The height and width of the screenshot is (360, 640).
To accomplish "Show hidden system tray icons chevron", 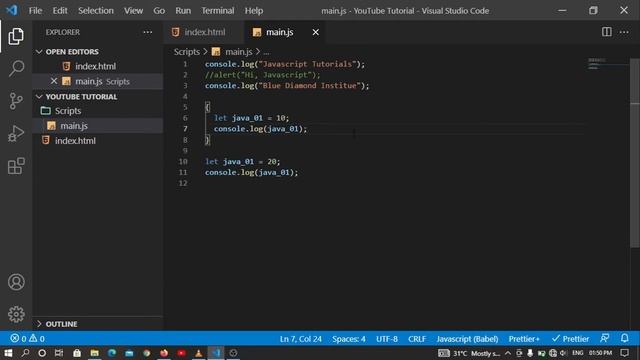I will [x=508, y=353].
